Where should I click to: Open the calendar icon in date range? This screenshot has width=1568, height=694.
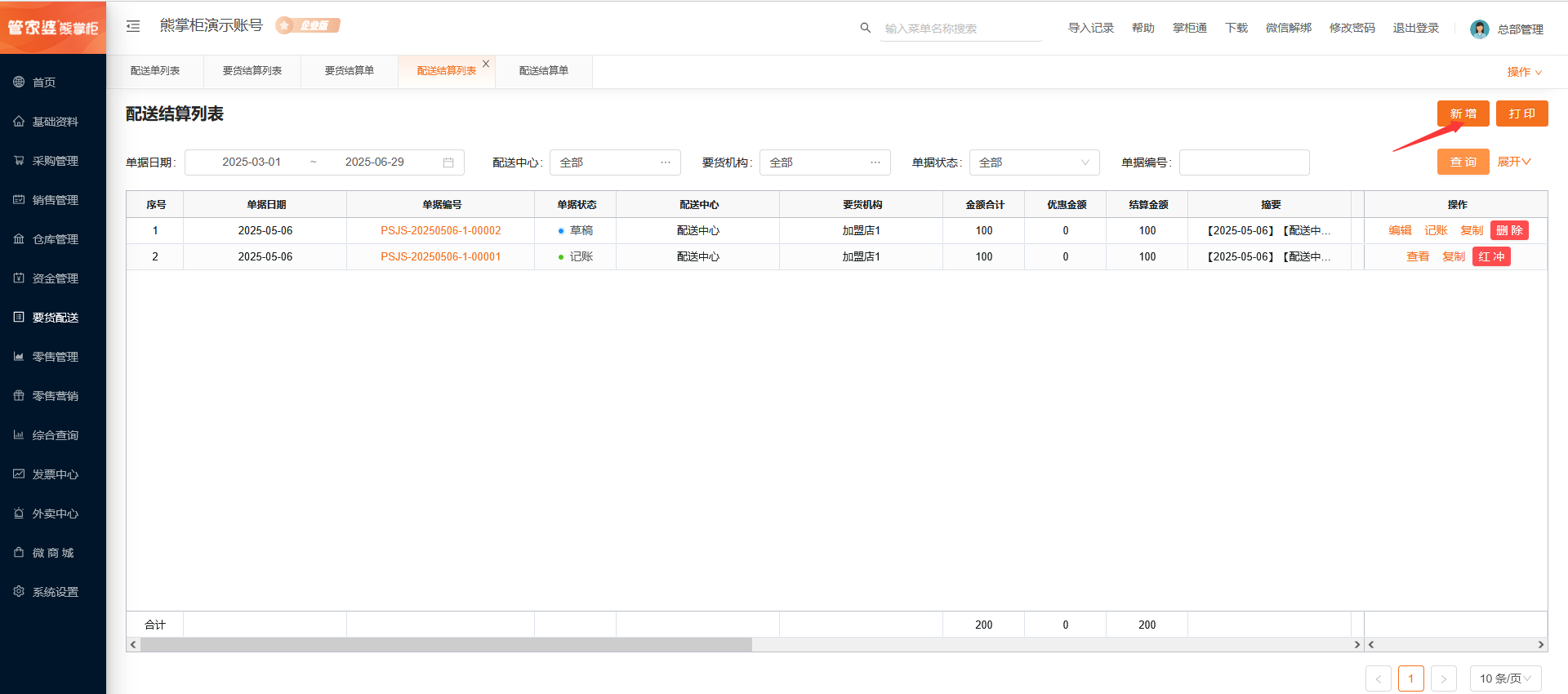click(x=448, y=162)
